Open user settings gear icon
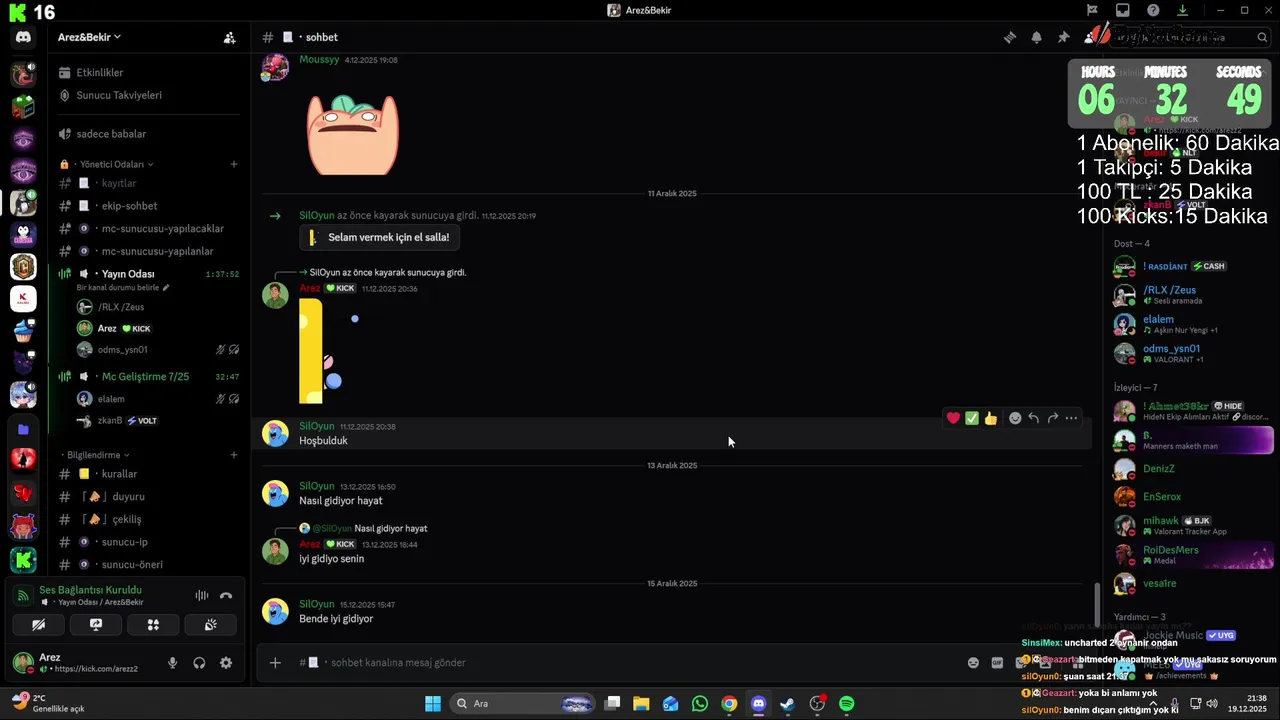Image resolution: width=1280 pixels, height=720 pixels. (x=226, y=662)
